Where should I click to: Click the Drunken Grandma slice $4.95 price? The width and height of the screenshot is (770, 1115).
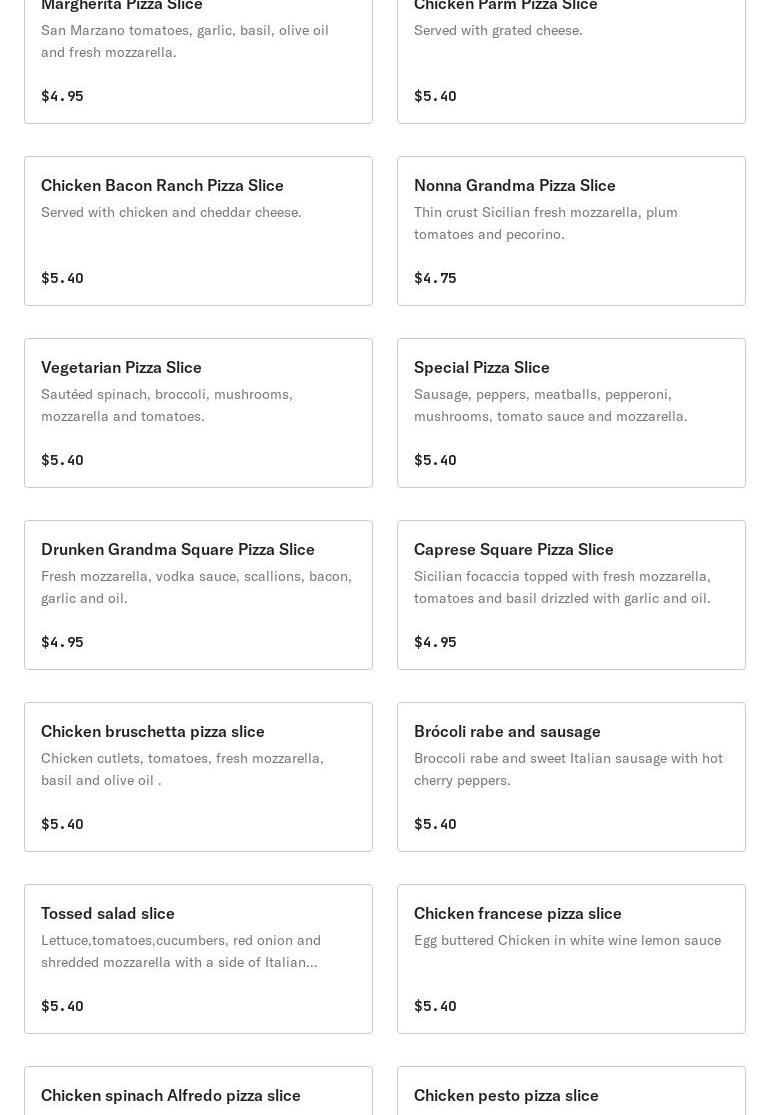pos(62,642)
